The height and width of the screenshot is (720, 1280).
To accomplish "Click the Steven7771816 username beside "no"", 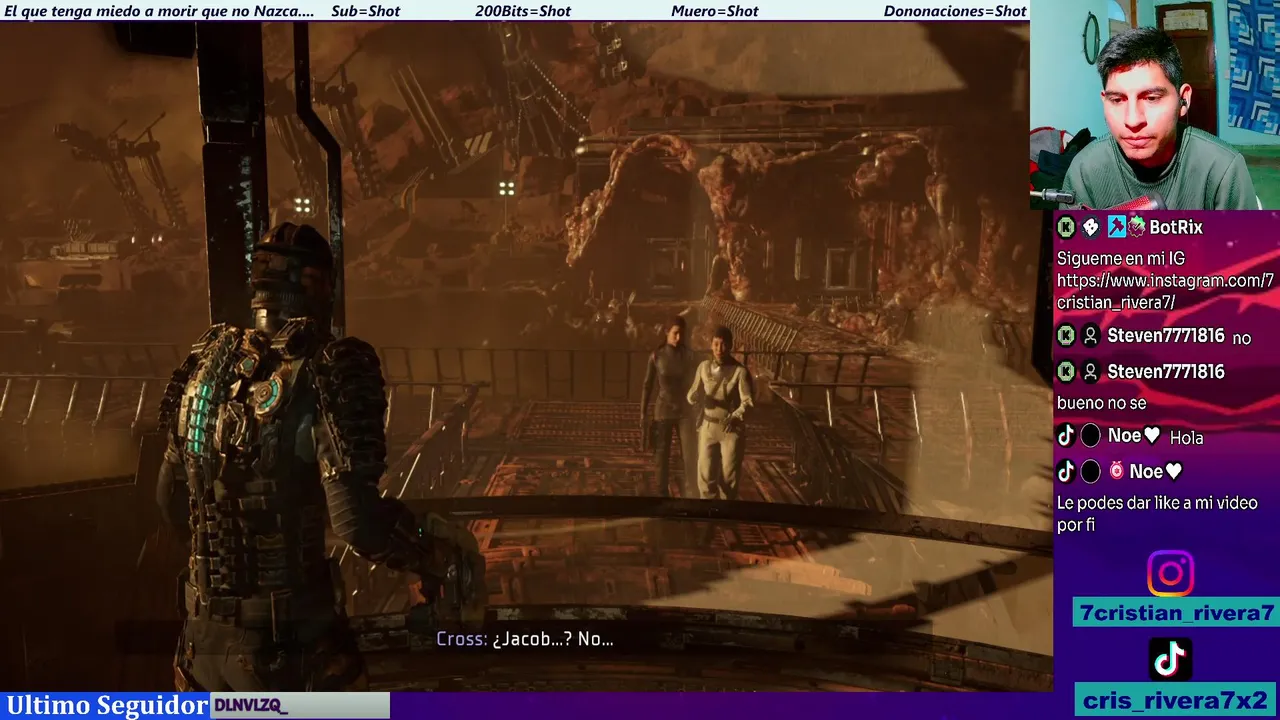I will pos(1166,337).
